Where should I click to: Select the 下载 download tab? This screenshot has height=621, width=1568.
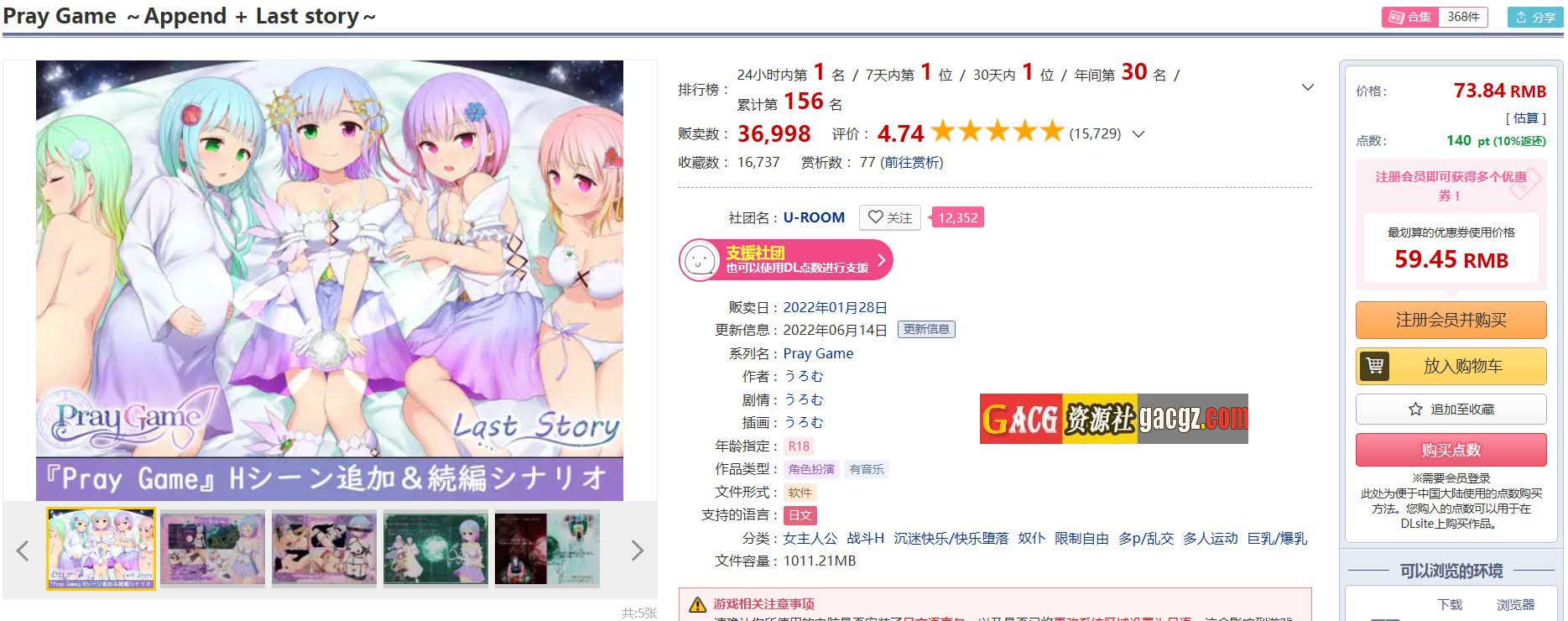1449,604
